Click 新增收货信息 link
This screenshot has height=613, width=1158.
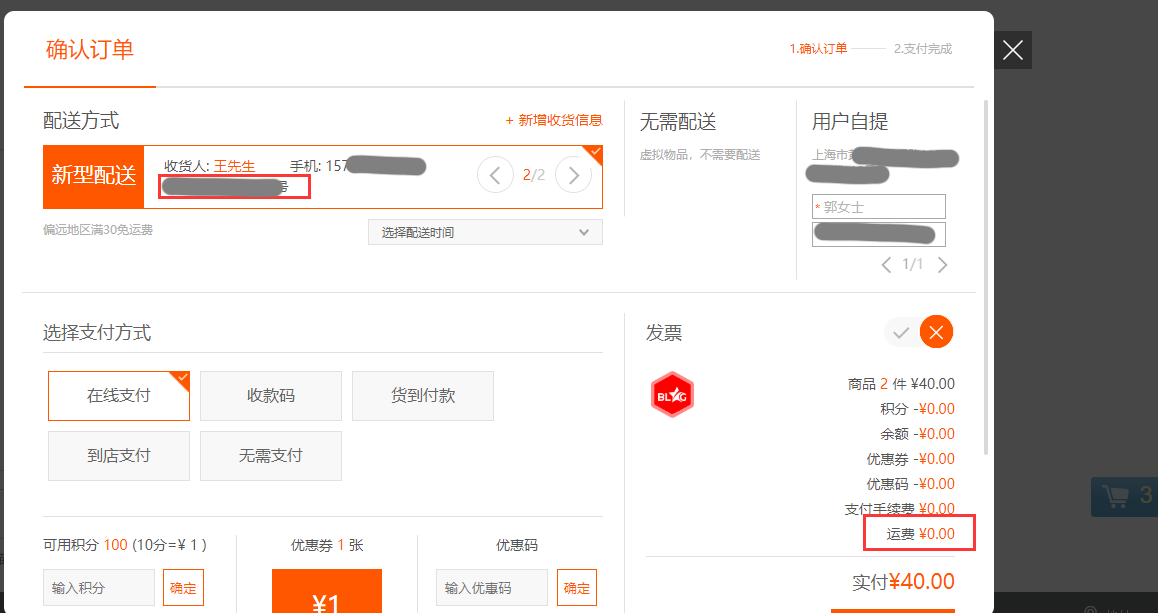554,120
